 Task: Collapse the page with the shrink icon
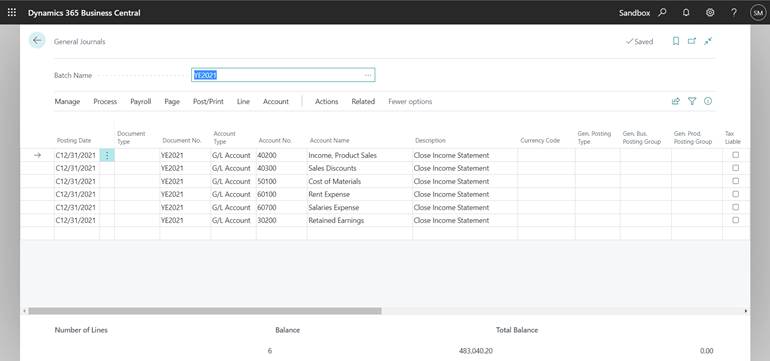click(708, 41)
